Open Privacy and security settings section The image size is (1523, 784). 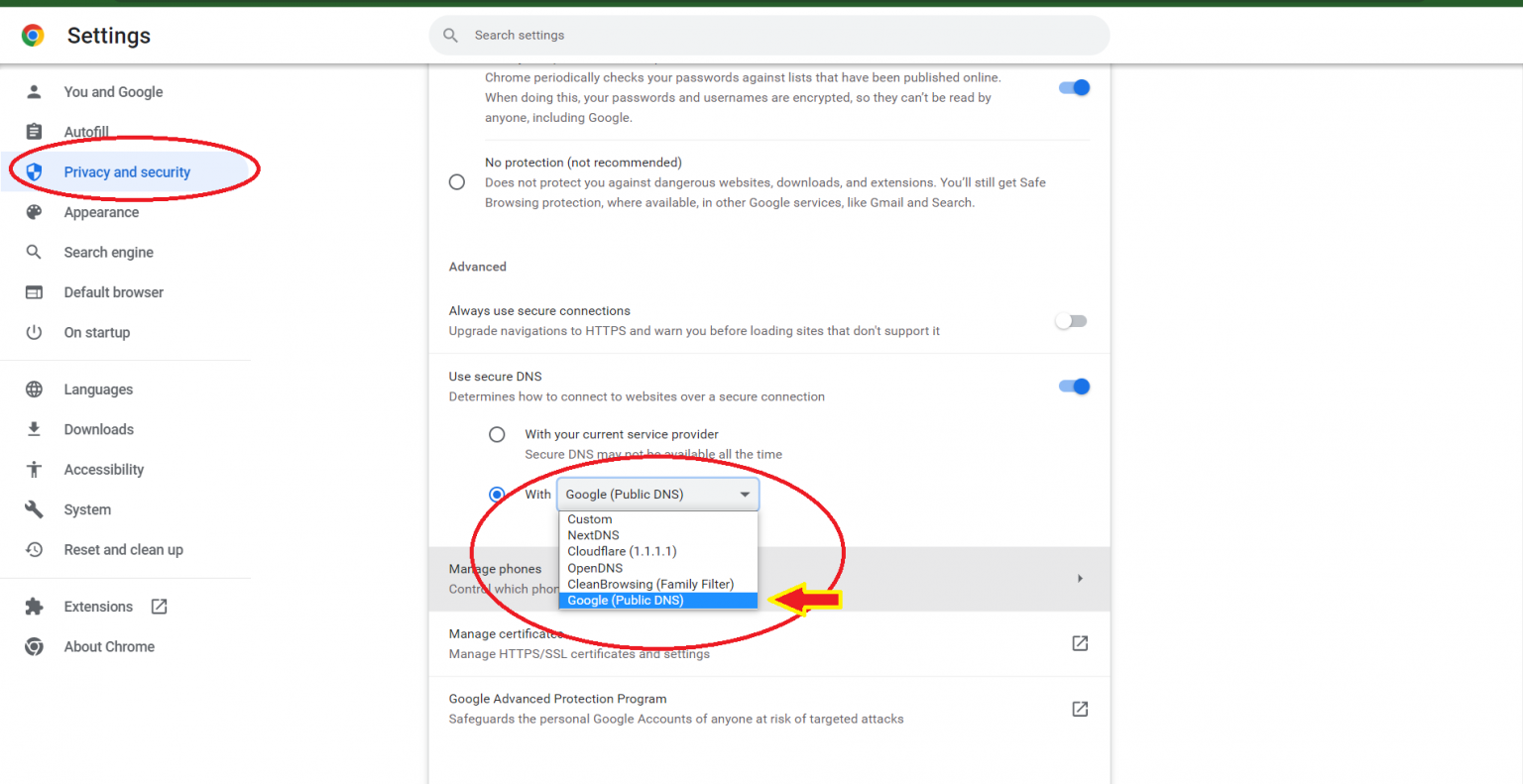127,172
